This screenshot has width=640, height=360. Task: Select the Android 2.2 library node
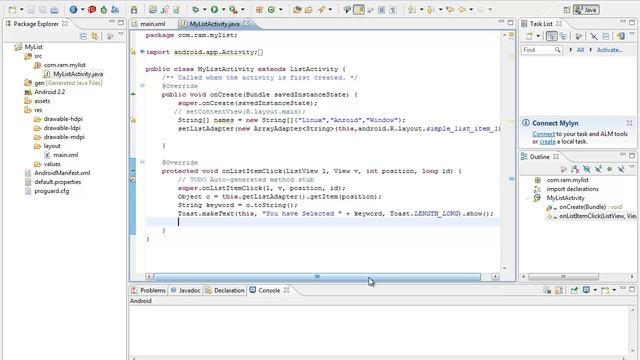pos(49,92)
